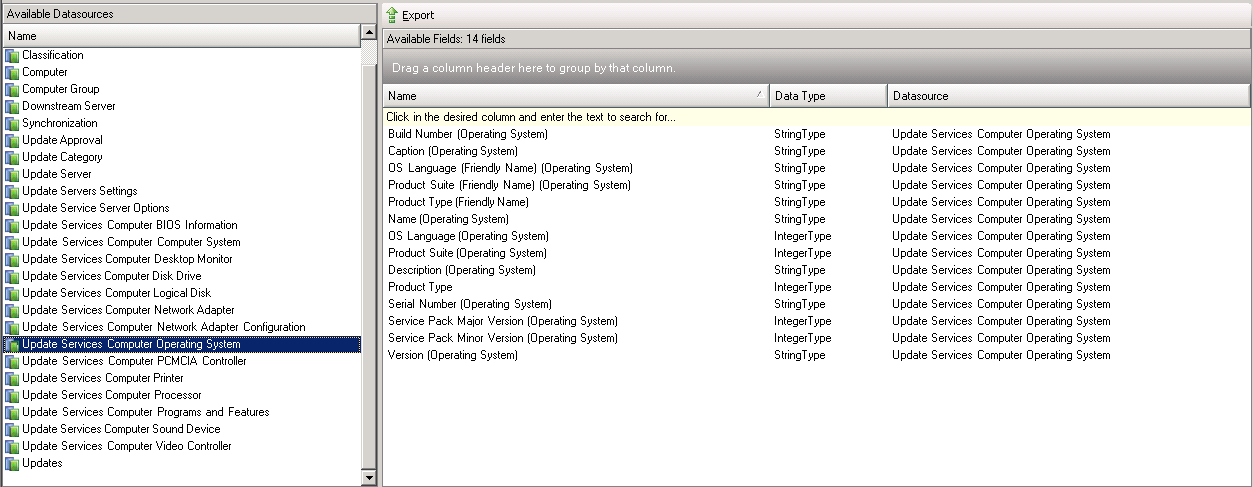The width and height of the screenshot is (1253, 487).
Task: Click the Downstream Server datasource icon
Action: [x=12, y=107]
